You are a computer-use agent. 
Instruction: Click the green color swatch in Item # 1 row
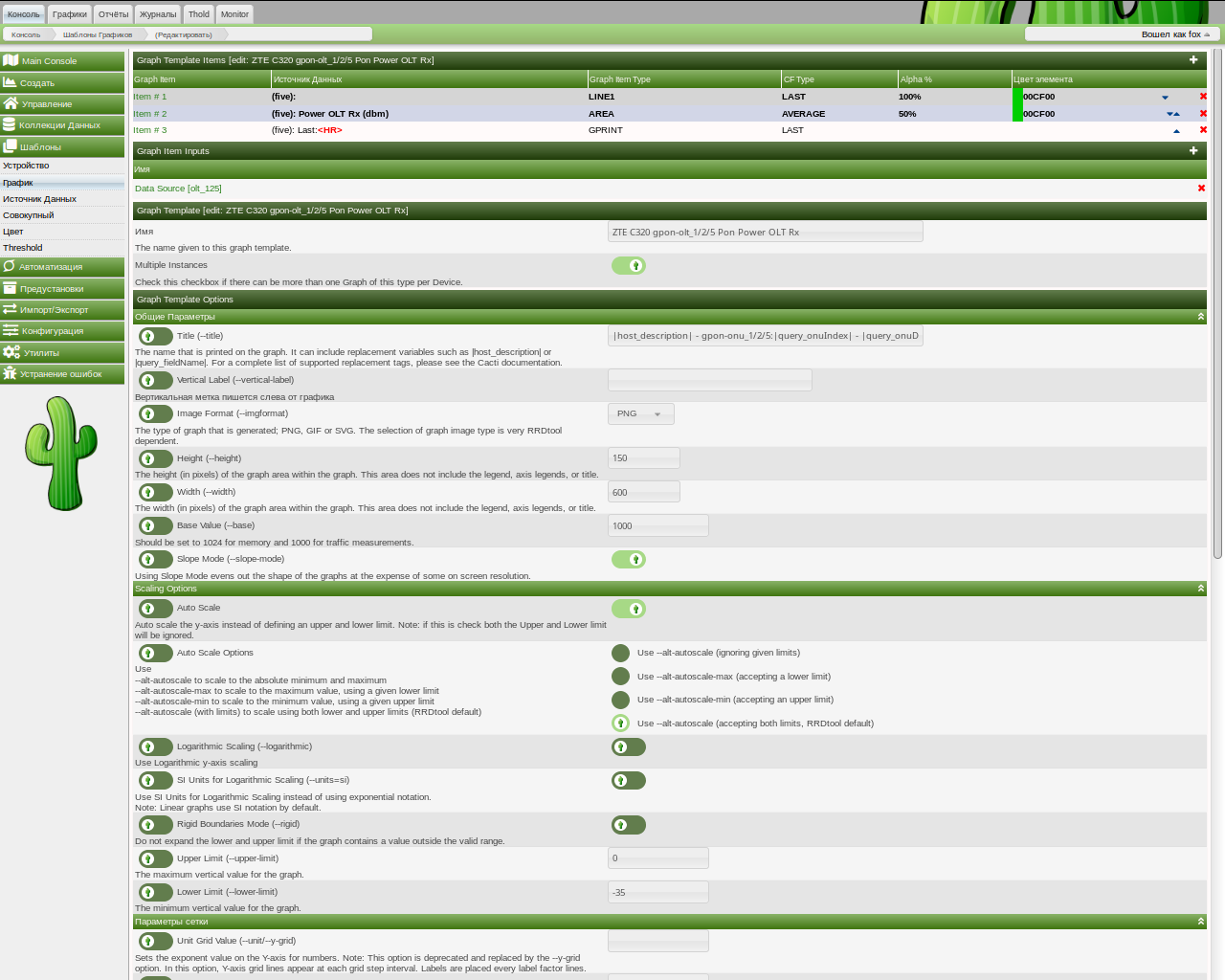(x=1017, y=97)
